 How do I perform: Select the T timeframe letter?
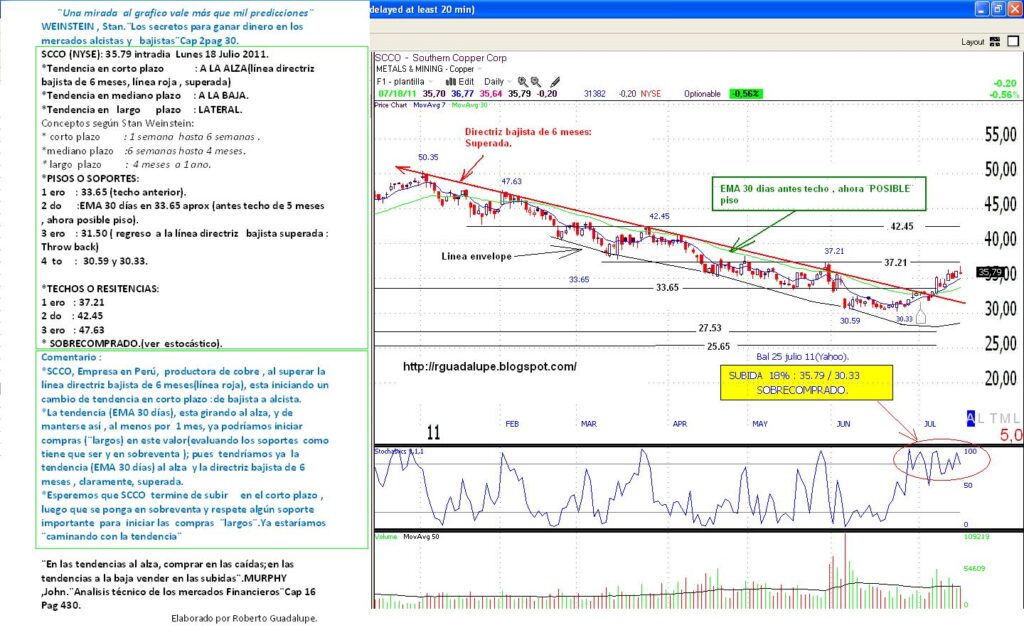993,418
